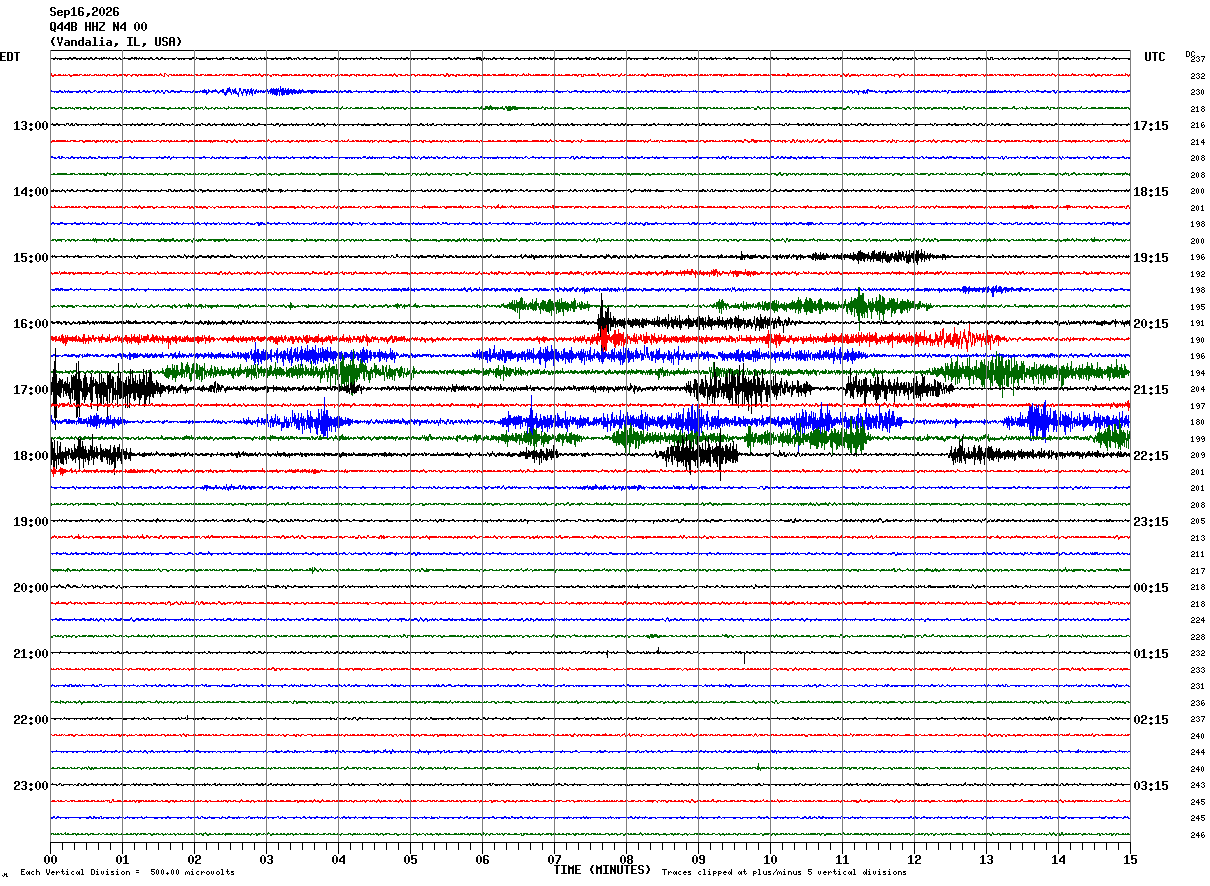Viewport: 1210px width, 886px height.
Task: Click the 15 minute tick label
Action: point(1130,859)
